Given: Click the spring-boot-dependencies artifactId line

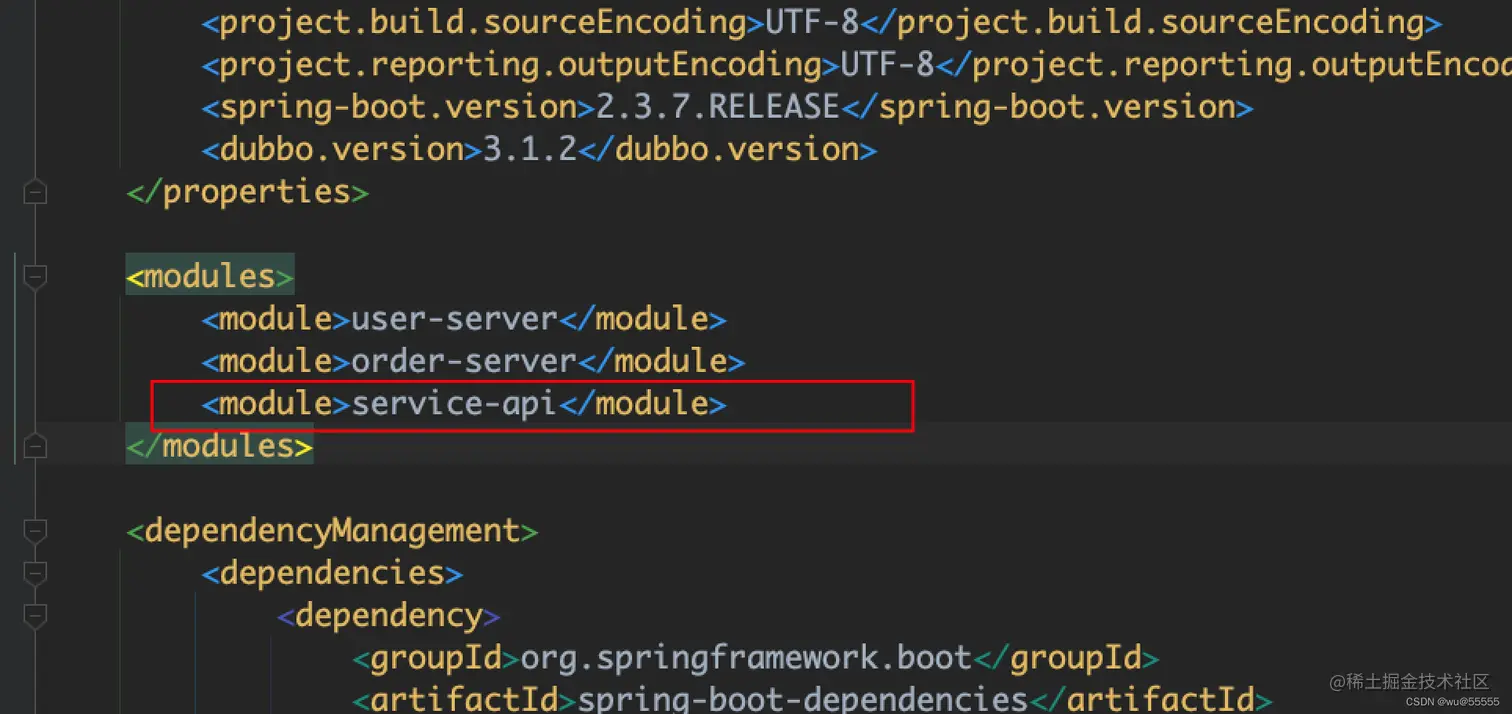Looking at the screenshot, I should click(x=812, y=699).
